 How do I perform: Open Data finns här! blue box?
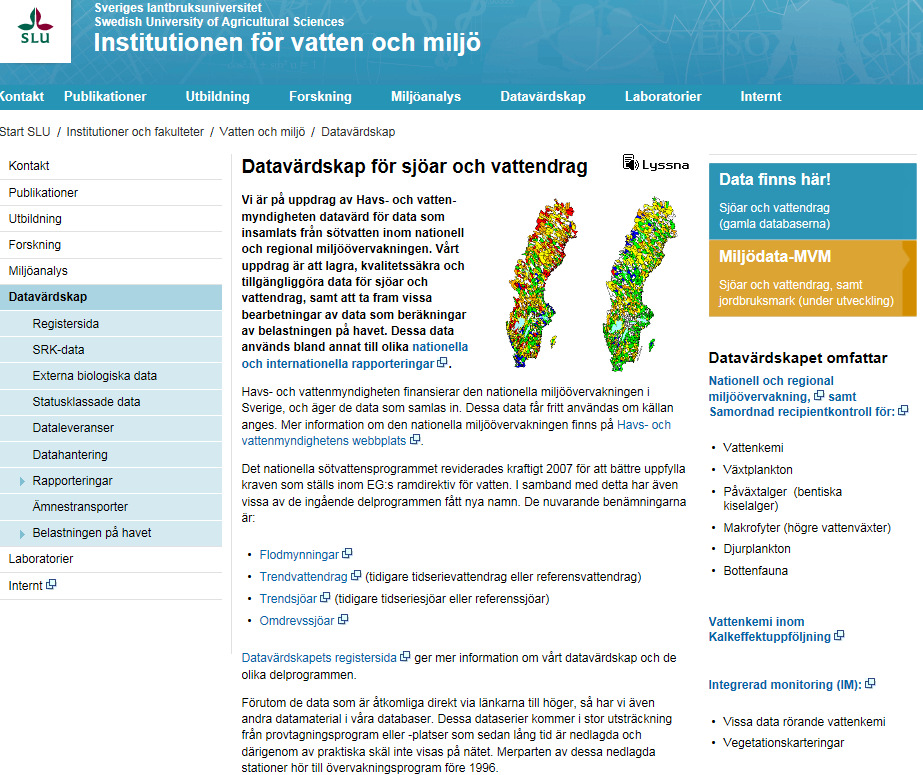pyautogui.click(x=812, y=201)
